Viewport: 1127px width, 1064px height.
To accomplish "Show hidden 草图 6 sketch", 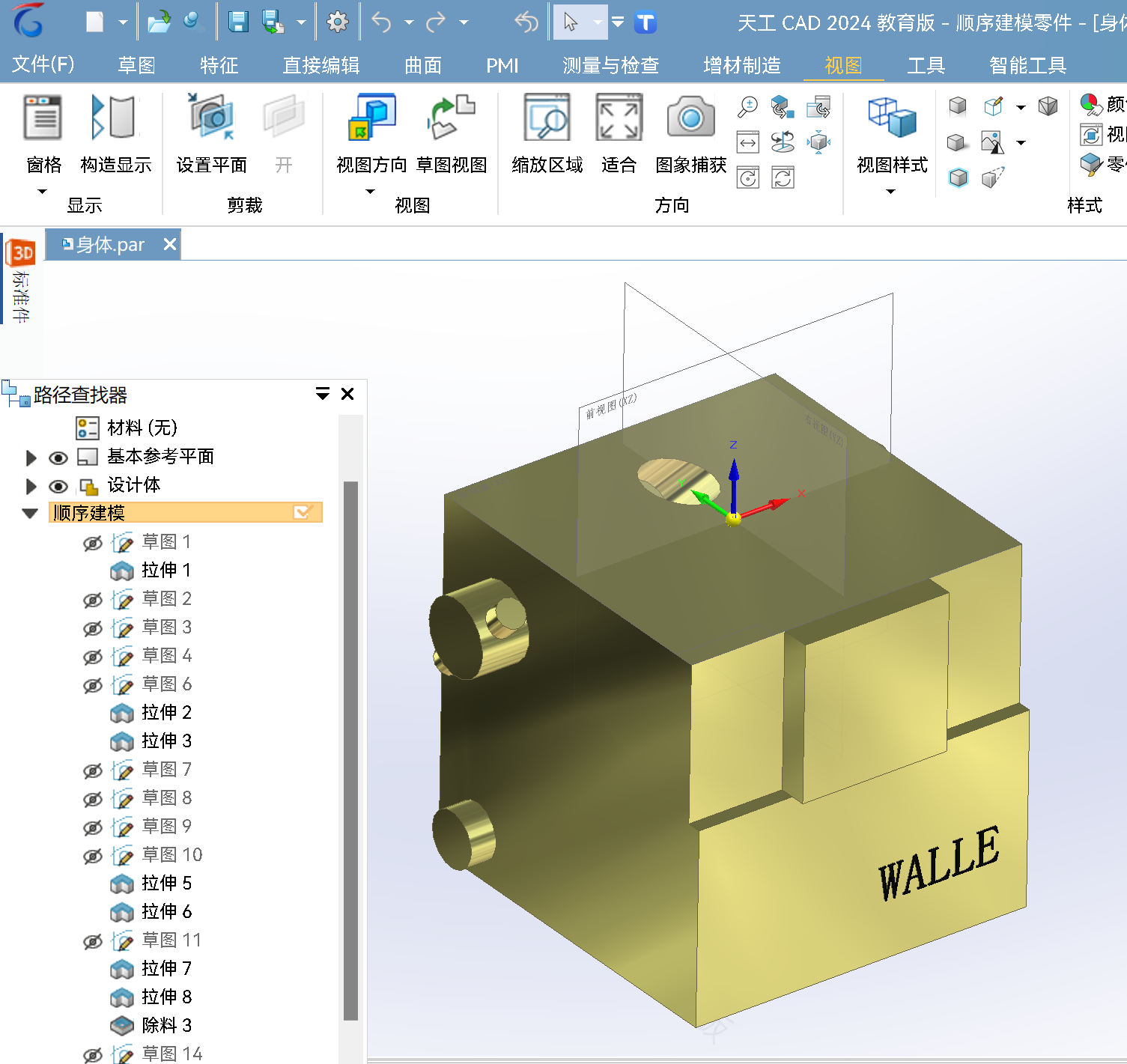I will click(93, 685).
